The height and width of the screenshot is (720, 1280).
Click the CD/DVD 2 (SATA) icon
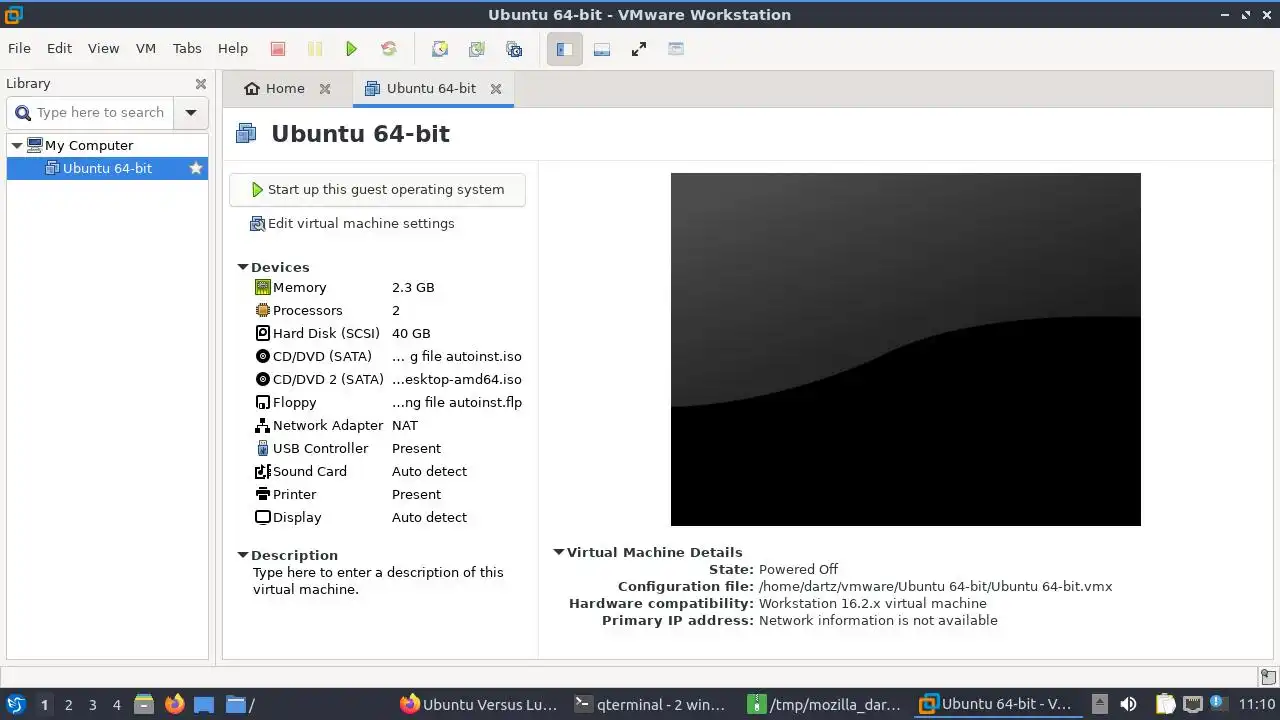263,379
